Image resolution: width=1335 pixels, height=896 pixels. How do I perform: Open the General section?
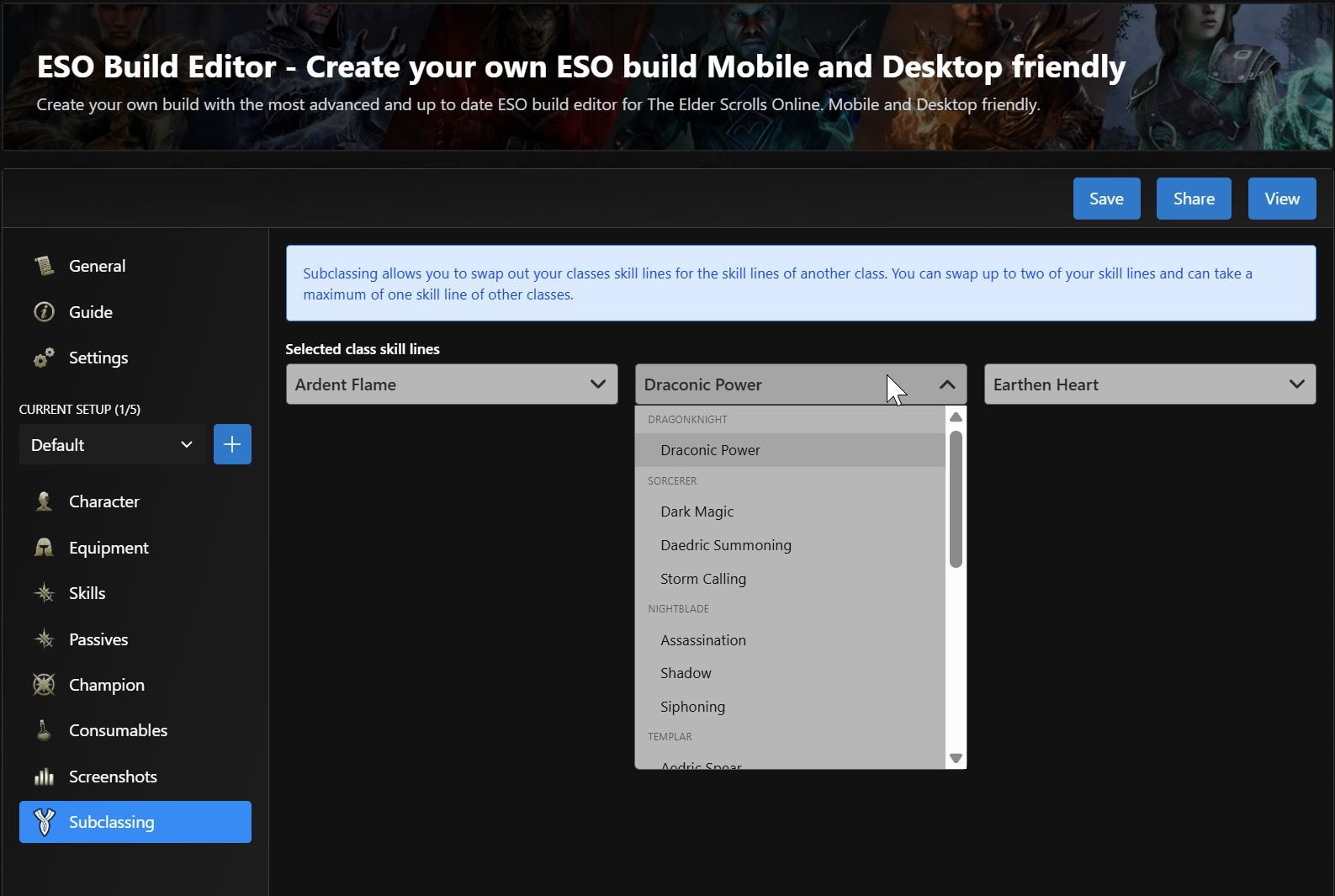coord(135,266)
